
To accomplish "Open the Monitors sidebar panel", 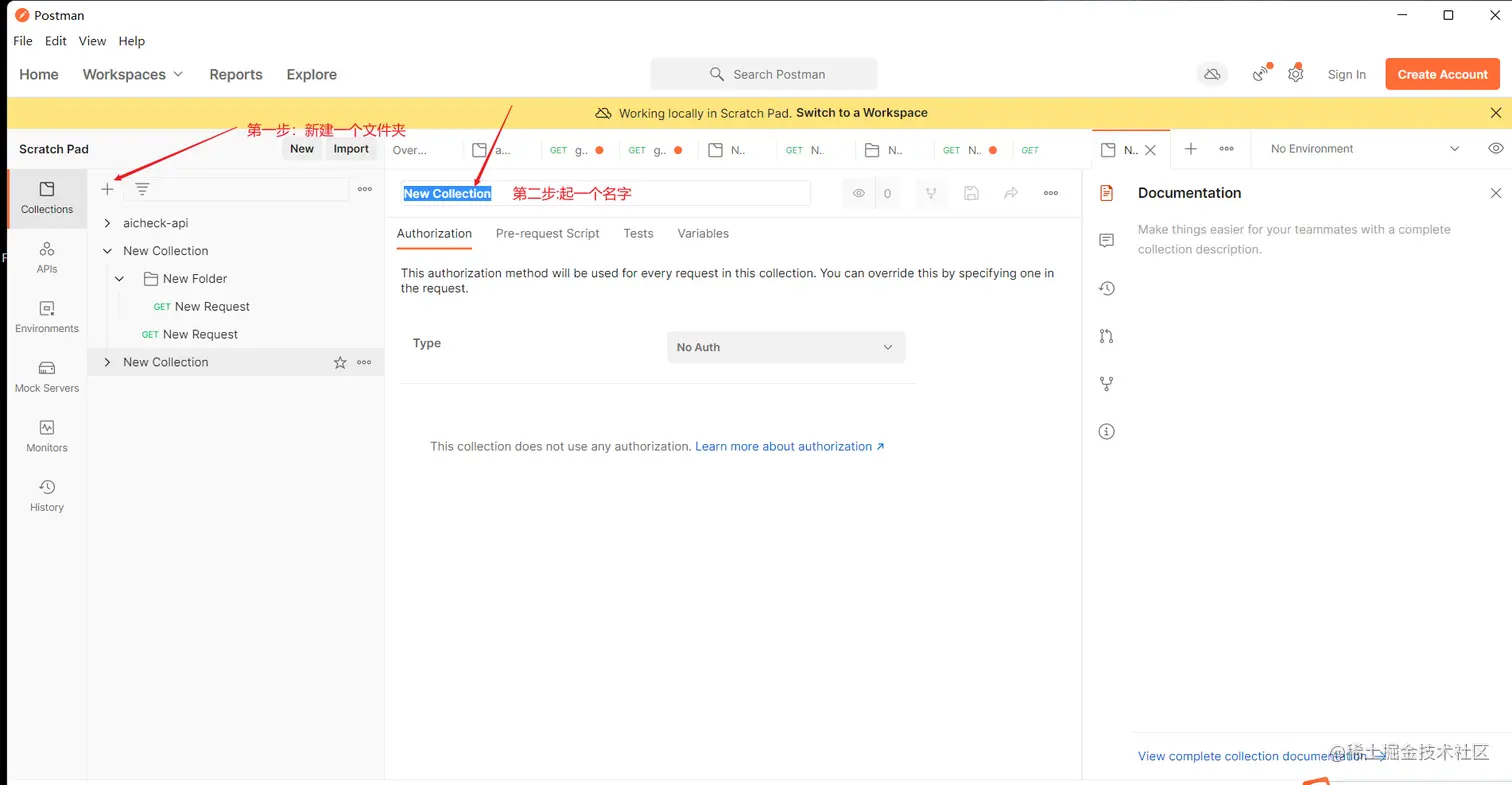I will pos(47,436).
